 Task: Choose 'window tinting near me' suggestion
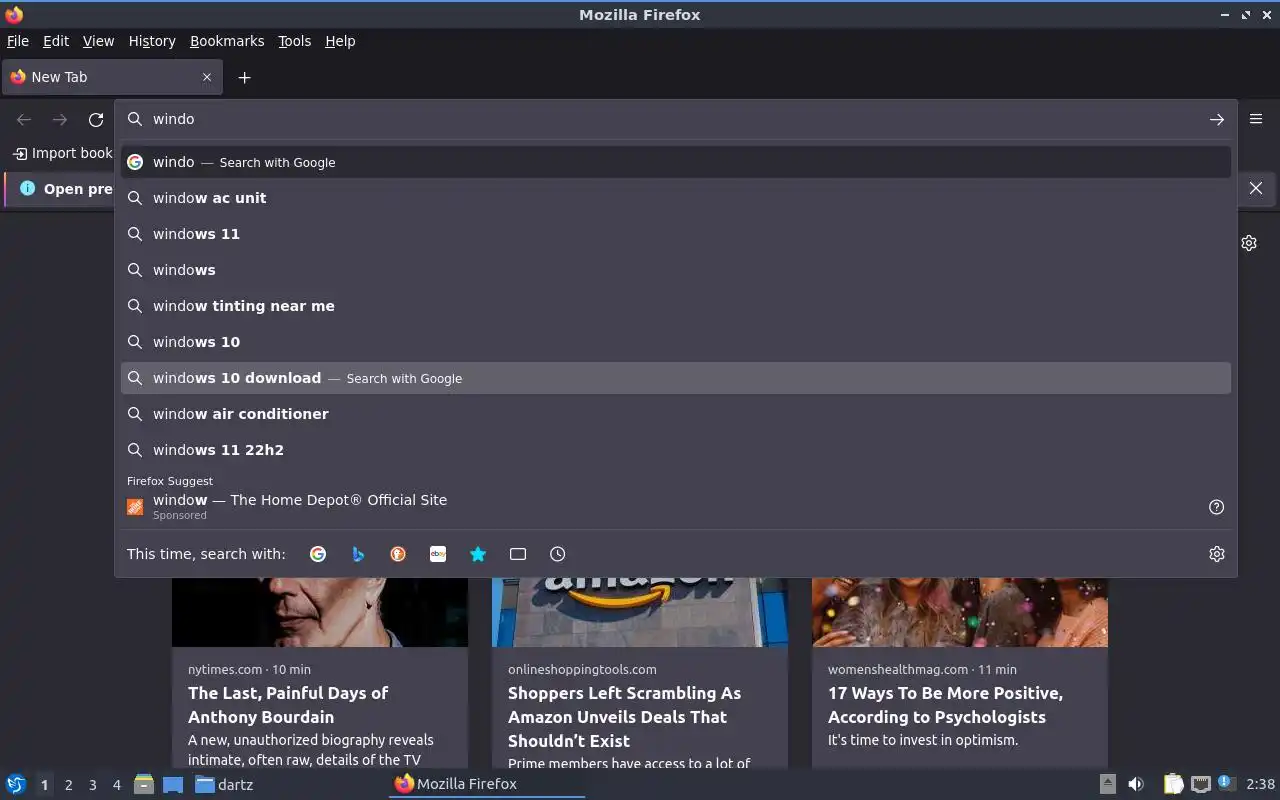pos(676,306)
